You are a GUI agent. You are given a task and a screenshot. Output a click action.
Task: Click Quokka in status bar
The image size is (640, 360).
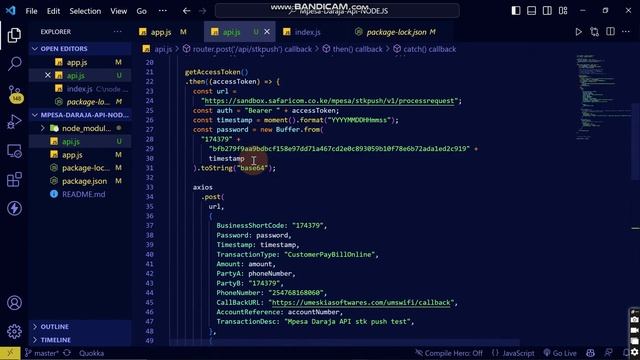[x=91, y=353]
